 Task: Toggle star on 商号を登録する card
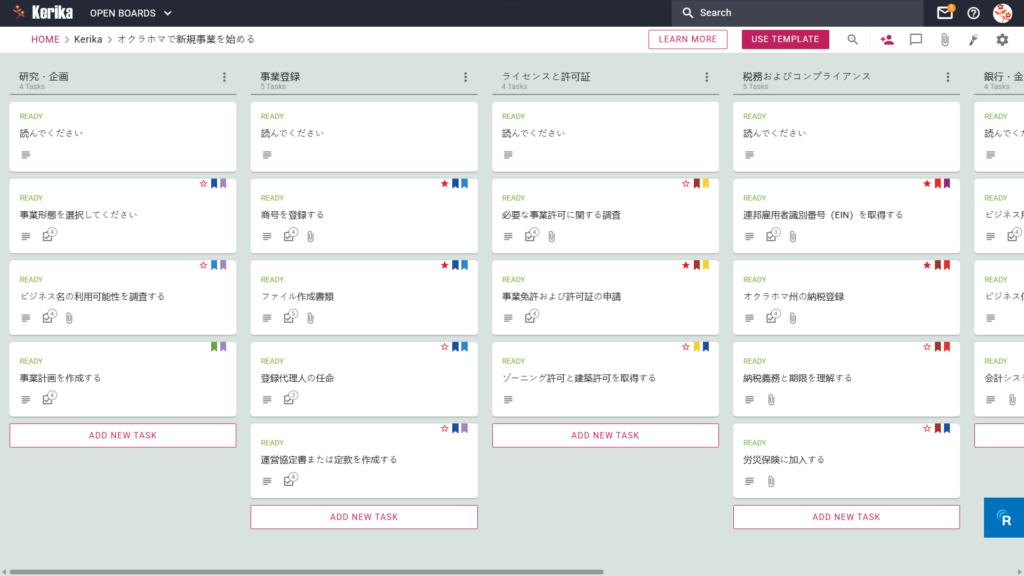(x=445, y=184)
